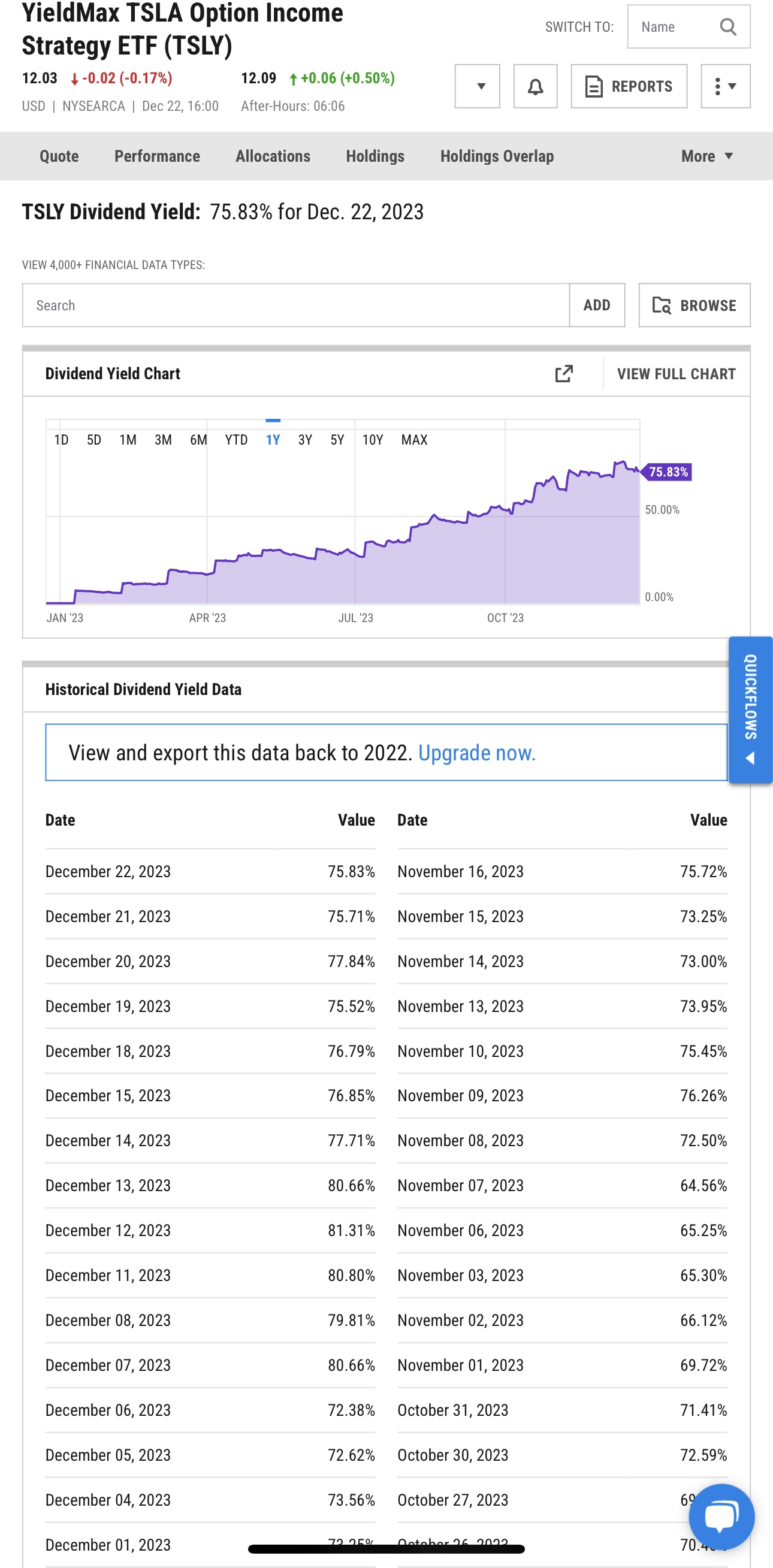The image size is (773, 1568).
Task: Click the December 06, 2023 date
Action: click(108, 1410)
